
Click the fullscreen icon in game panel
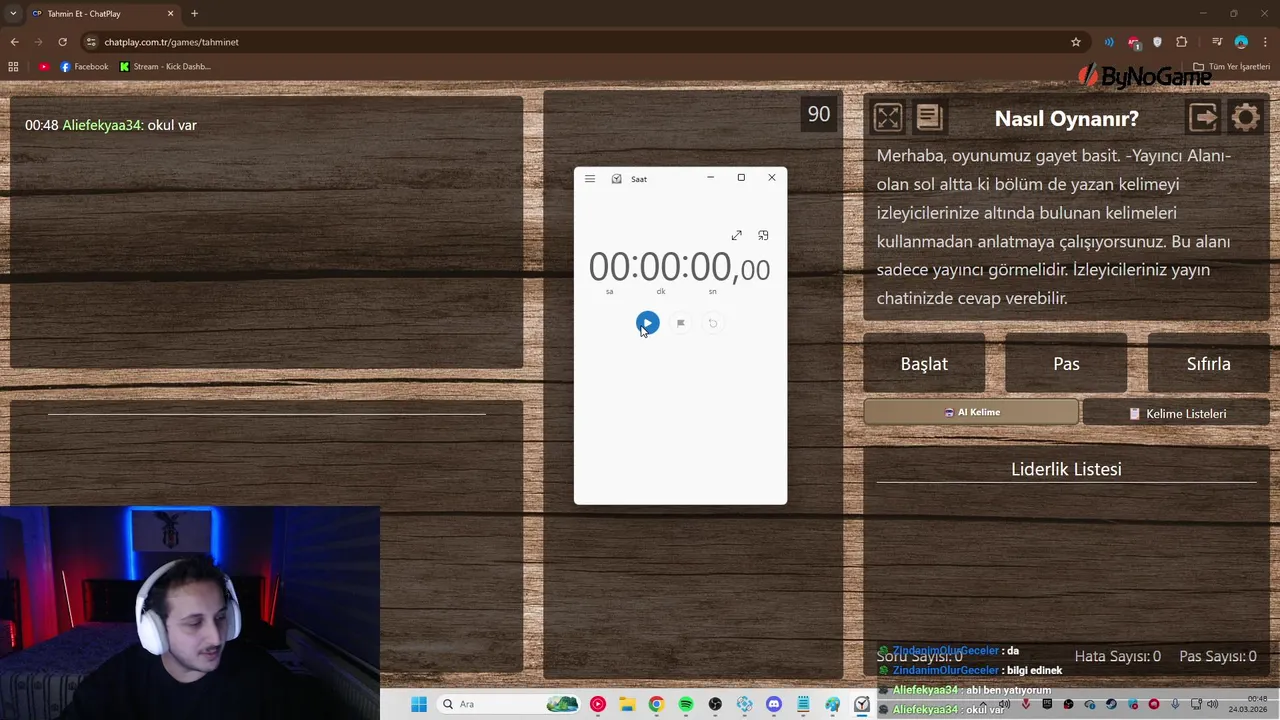click(887, 118)
